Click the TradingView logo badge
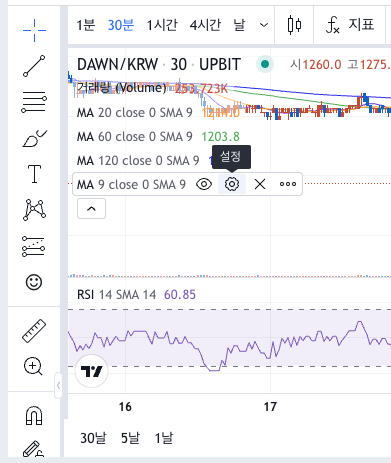 [92, 371]
